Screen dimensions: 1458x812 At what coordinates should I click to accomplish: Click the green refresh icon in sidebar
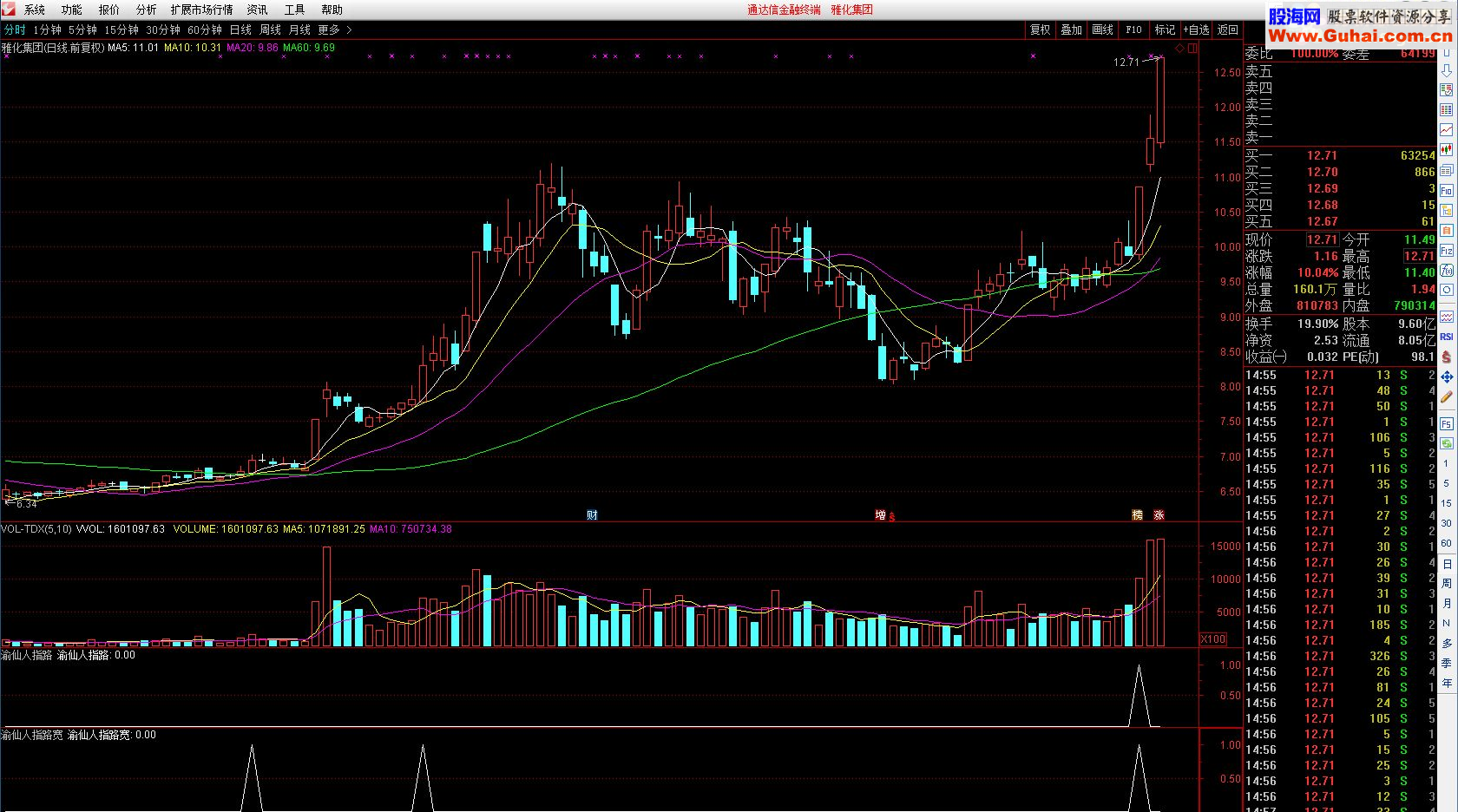tap(1447, 444)
